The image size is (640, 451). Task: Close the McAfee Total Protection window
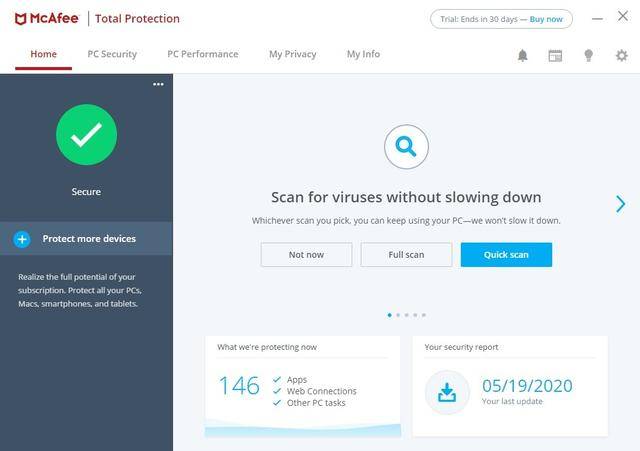coord(623,16)
